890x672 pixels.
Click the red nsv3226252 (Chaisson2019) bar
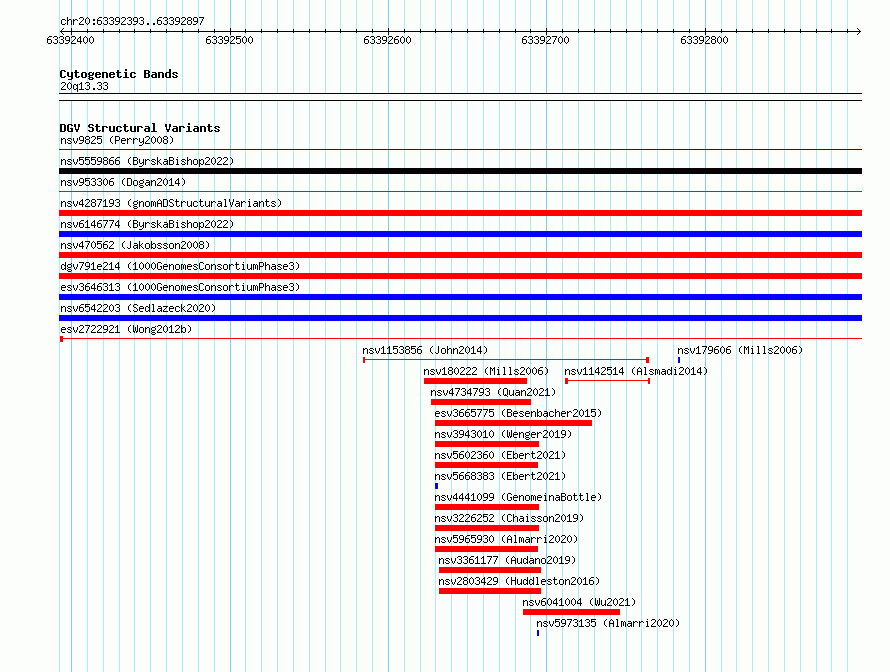[487, 528]
